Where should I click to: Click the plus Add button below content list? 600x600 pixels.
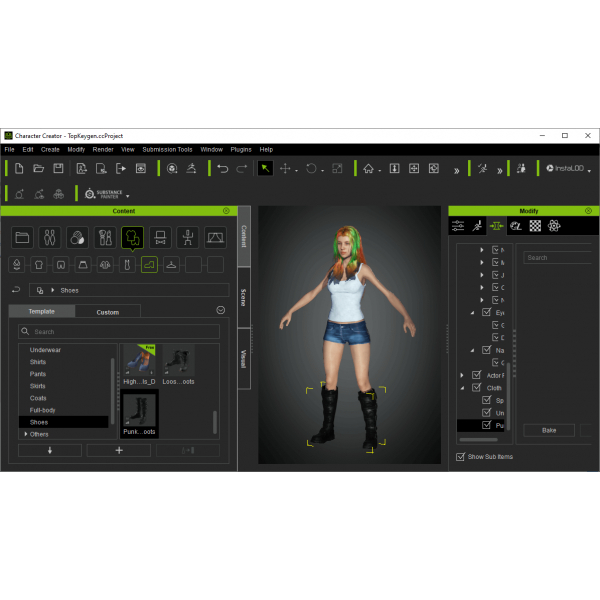tap(118, 450)
